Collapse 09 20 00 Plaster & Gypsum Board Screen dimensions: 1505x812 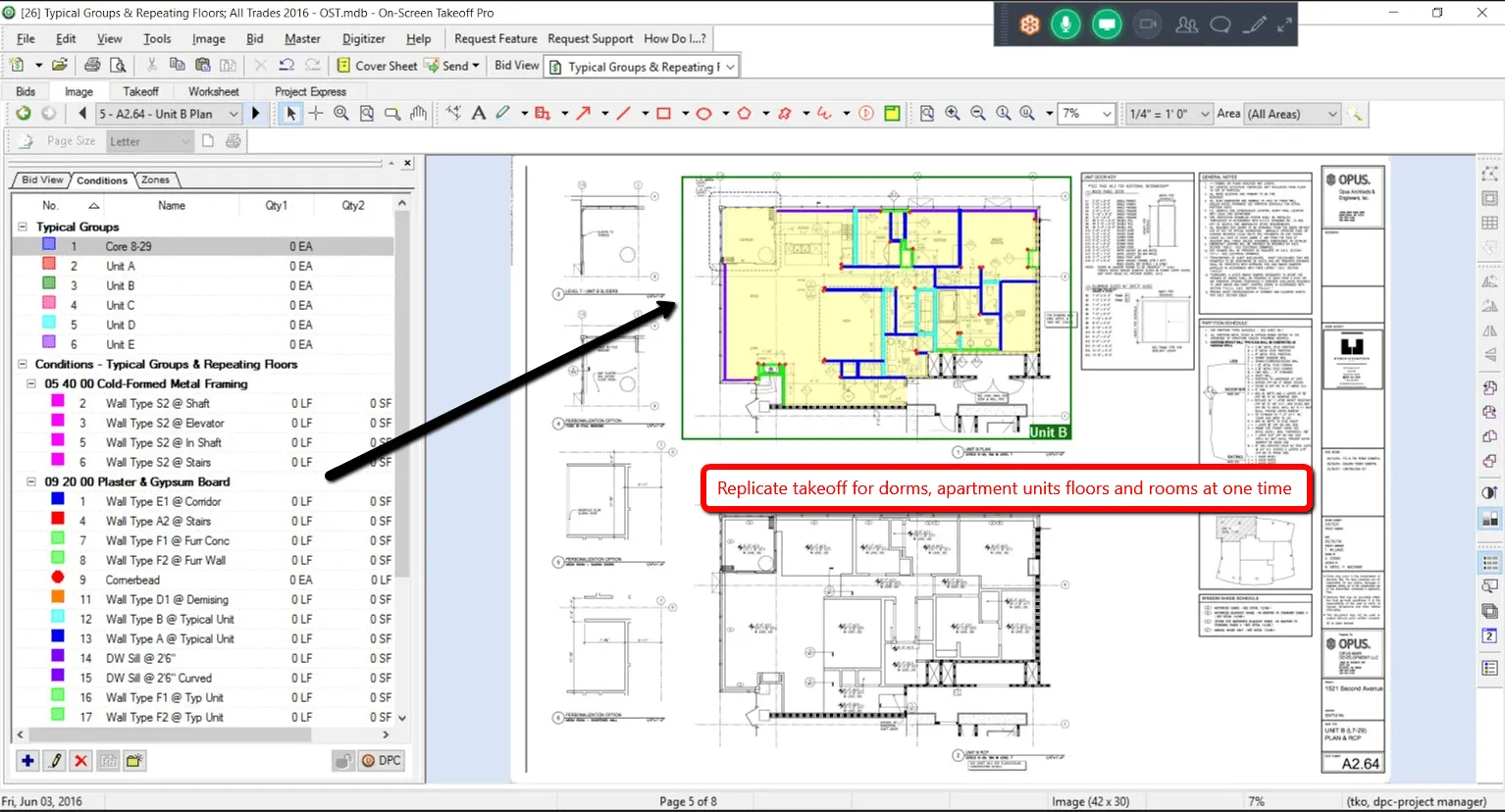pos(31,482)
